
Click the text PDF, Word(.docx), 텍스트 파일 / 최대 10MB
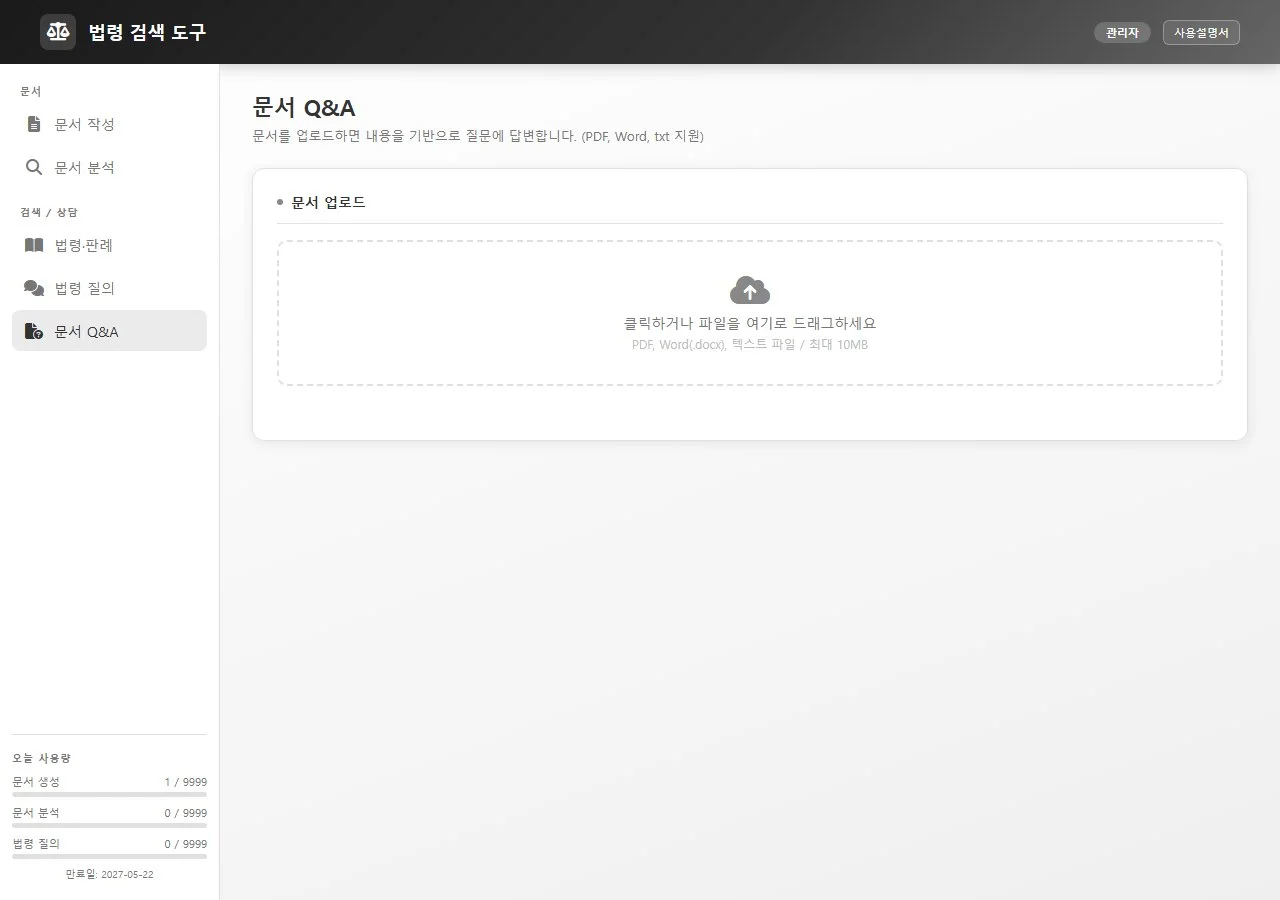[x=750, y=345]
